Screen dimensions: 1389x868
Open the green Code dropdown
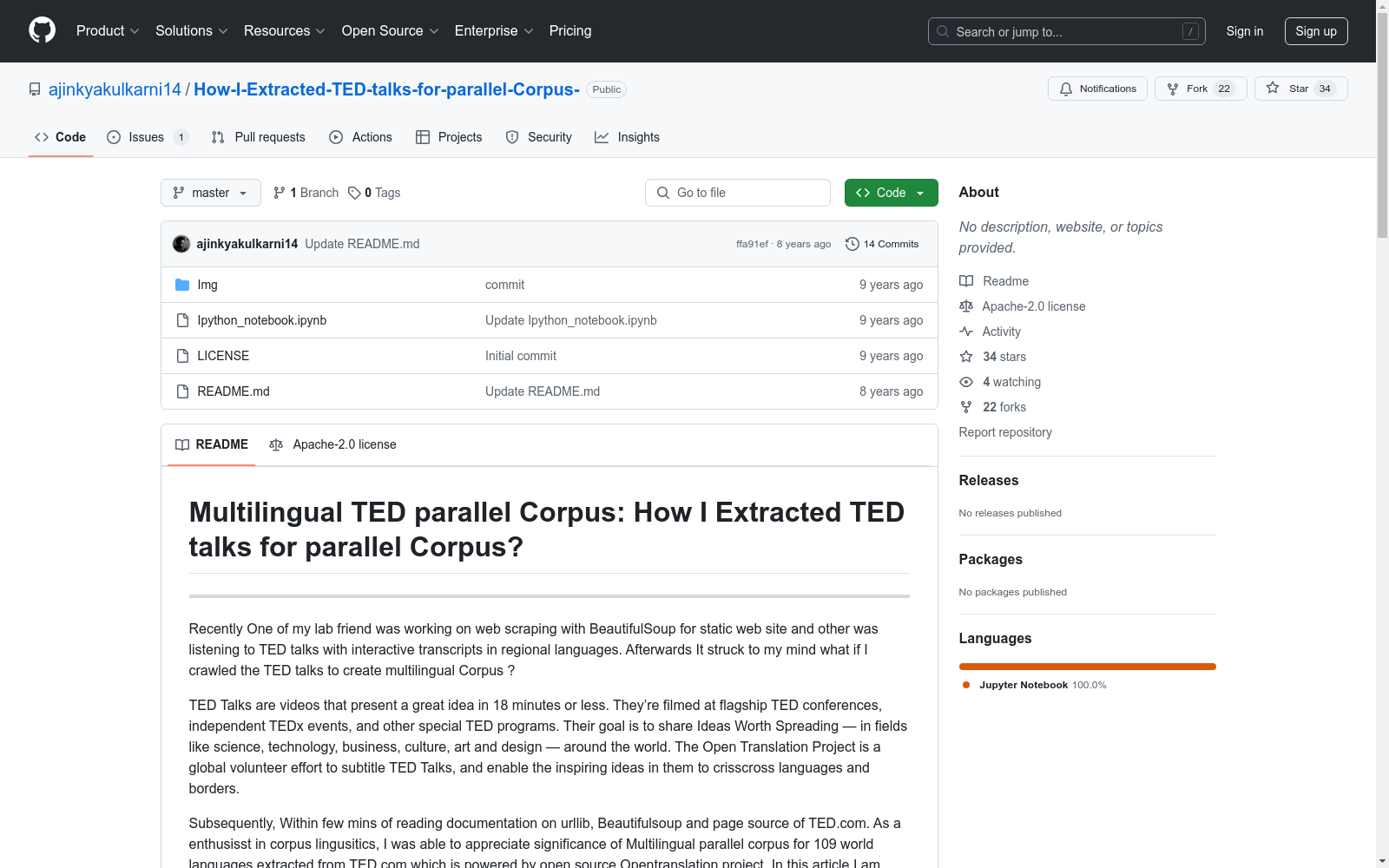click(891, 193)
